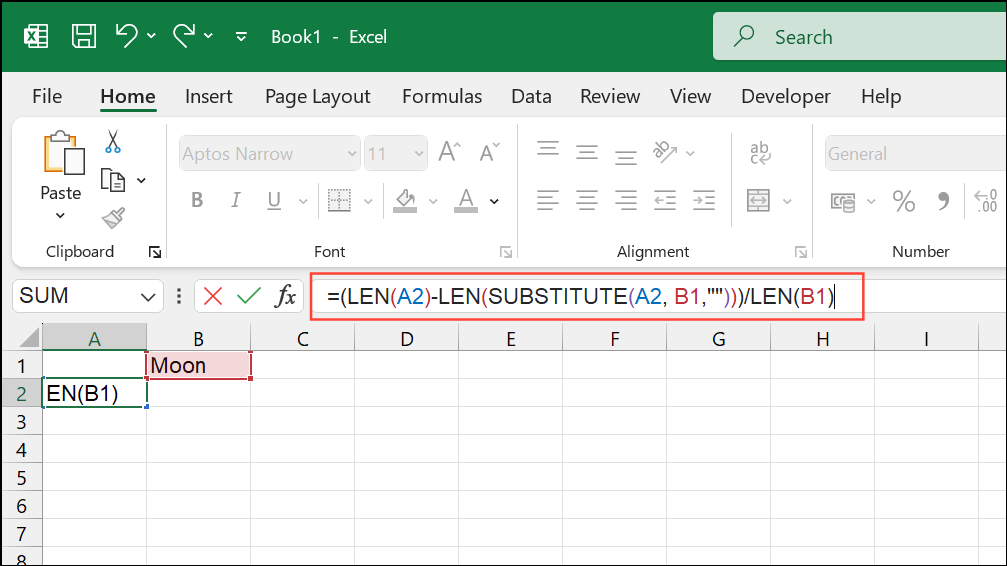
Task: Open the Formulas ribbon tab
Action: point(442,96)
